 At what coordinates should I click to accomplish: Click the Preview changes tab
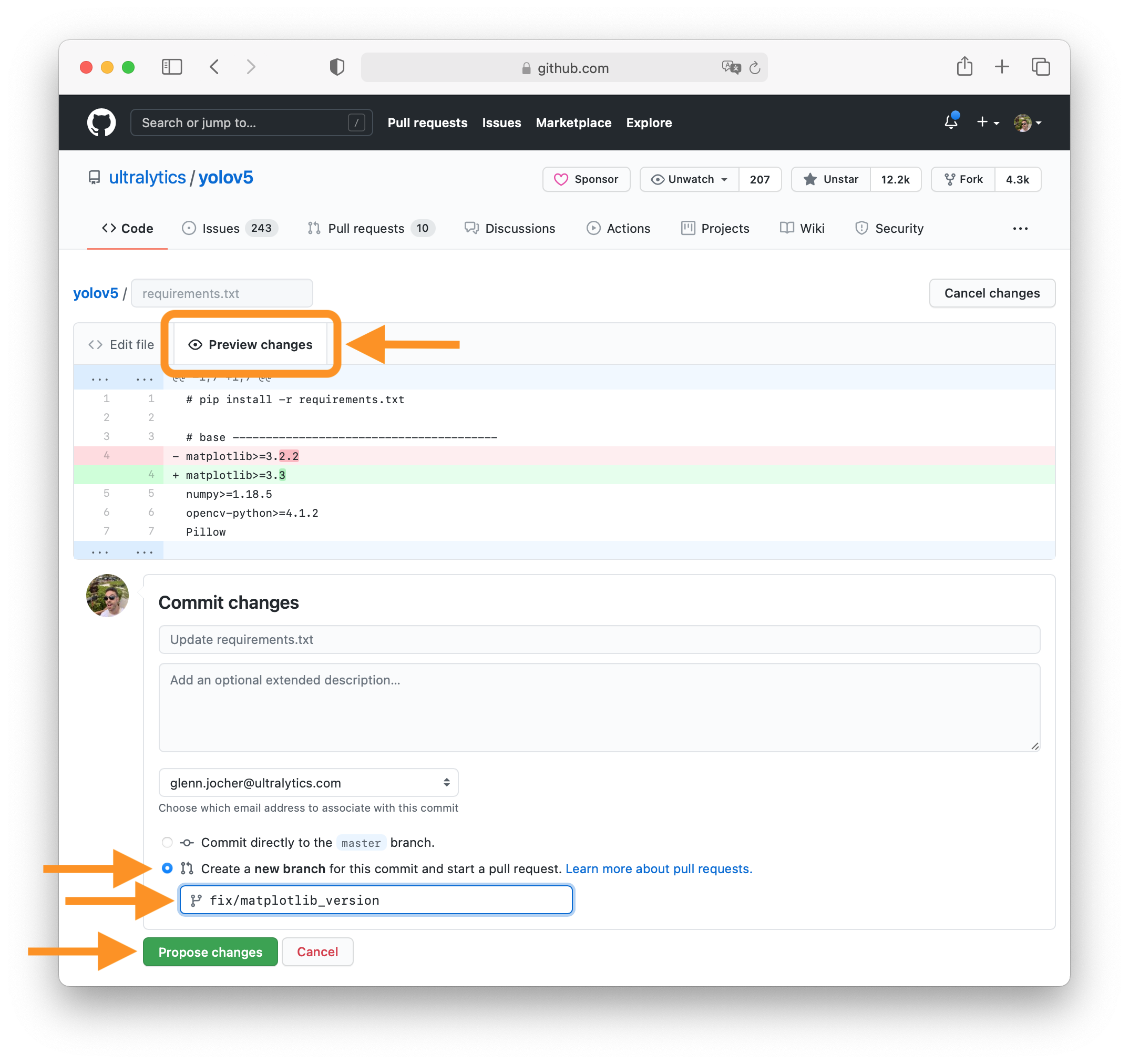tap(249, 344)
